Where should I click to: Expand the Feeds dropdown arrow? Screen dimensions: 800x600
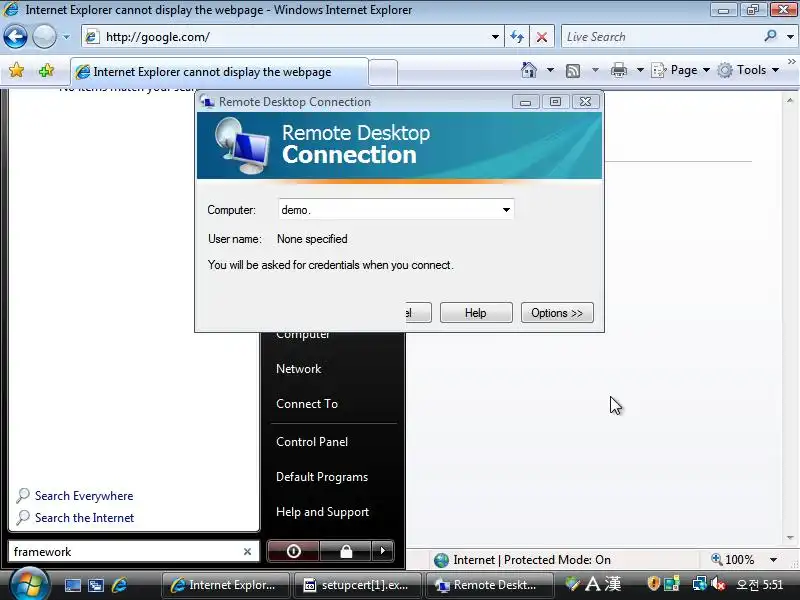tap(595, 70)
